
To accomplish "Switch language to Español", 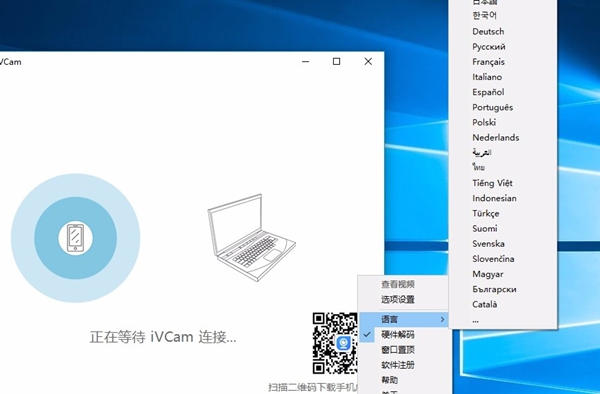I will coord(503,92).
